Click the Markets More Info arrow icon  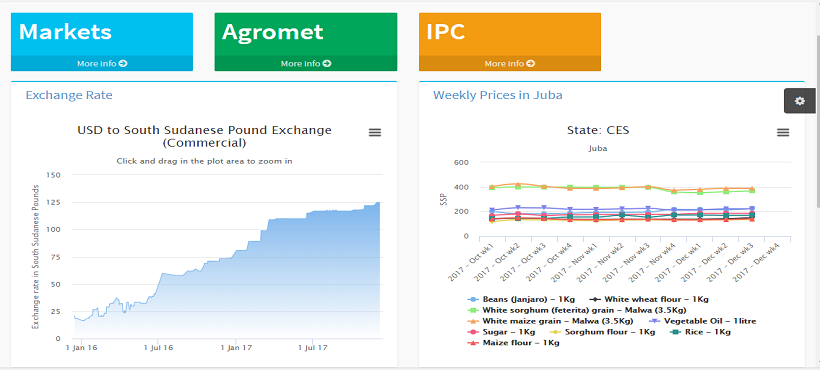click(123, 64)
